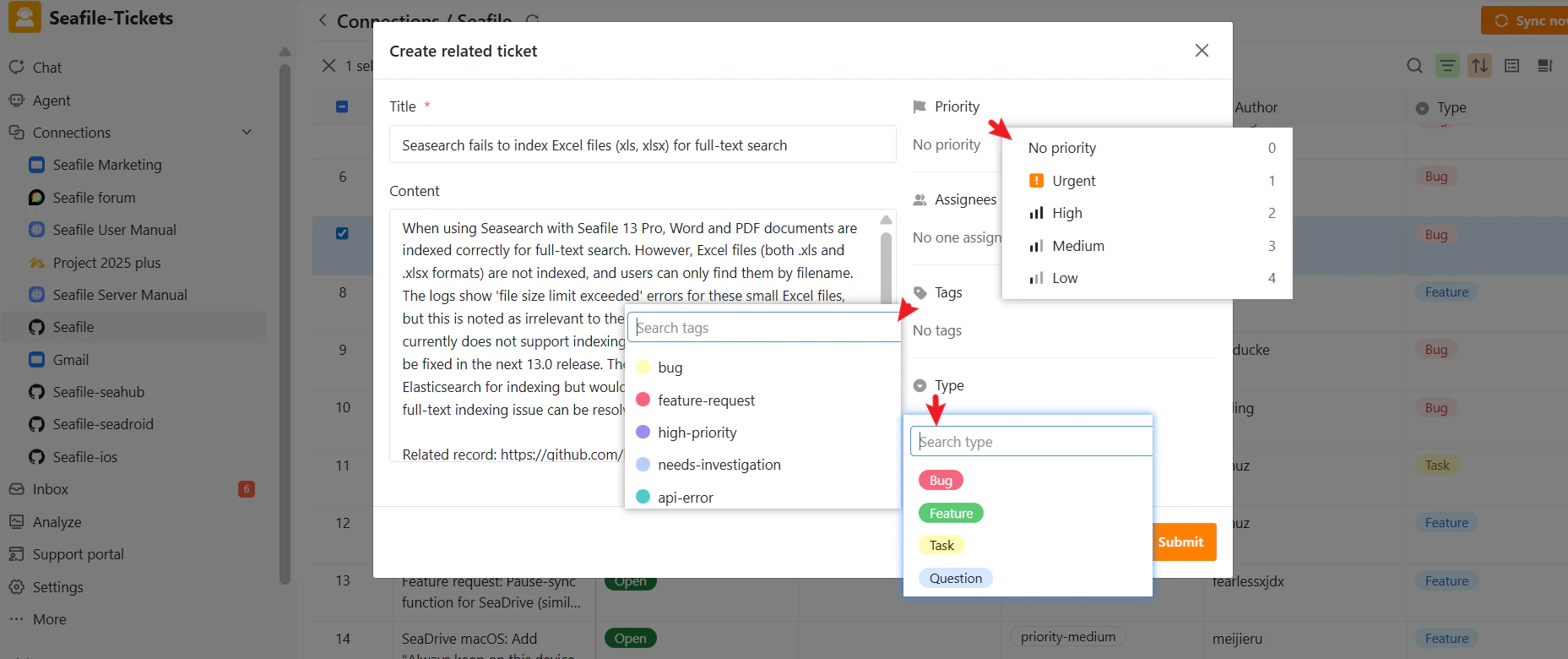Viewport: 1568px width, 659px height.
Task: Toggle the select-all checkbox in header
Action: pos(342,106)
